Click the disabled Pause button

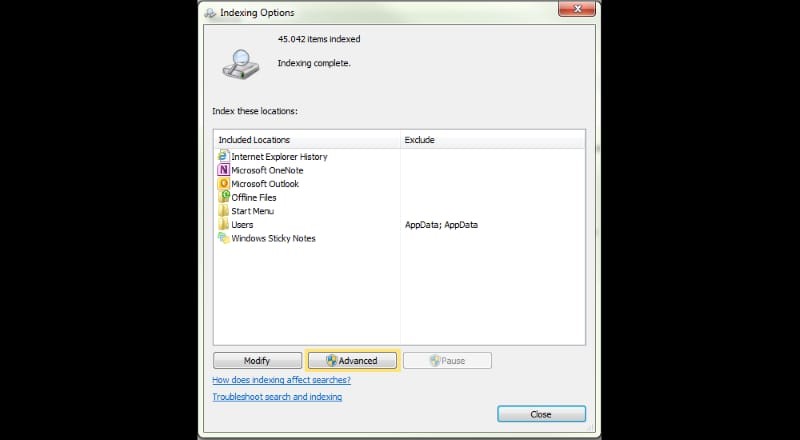(x=447, y=360)
